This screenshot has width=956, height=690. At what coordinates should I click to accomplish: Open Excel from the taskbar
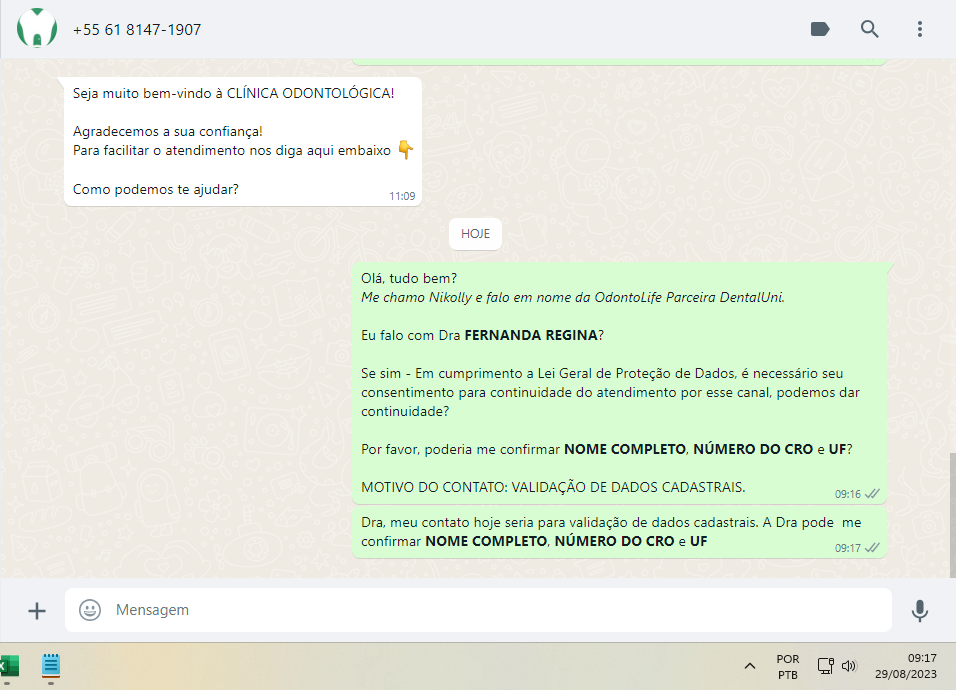[9, 666]
